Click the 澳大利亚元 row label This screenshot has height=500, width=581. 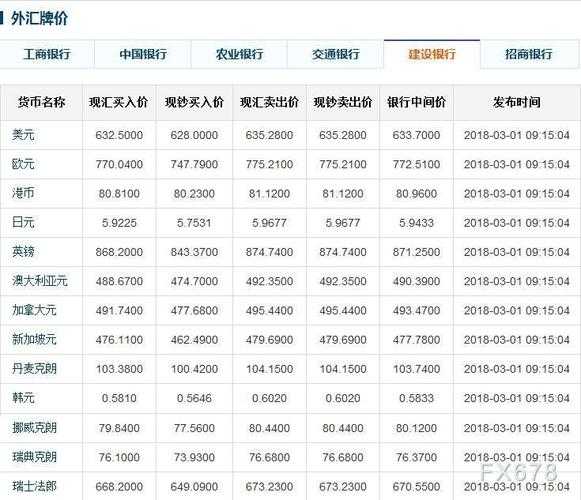pos(40,281)
